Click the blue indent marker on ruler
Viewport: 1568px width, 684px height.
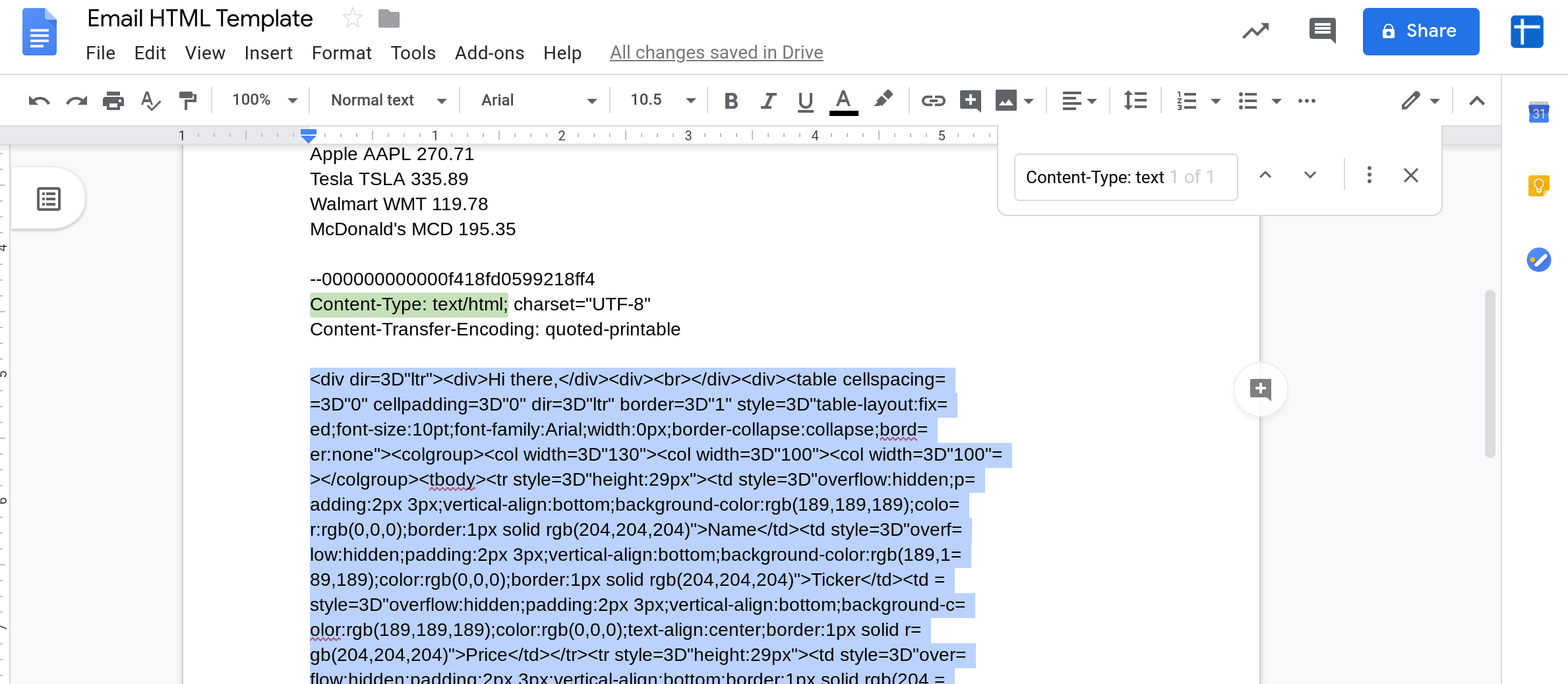coord(308,136)
